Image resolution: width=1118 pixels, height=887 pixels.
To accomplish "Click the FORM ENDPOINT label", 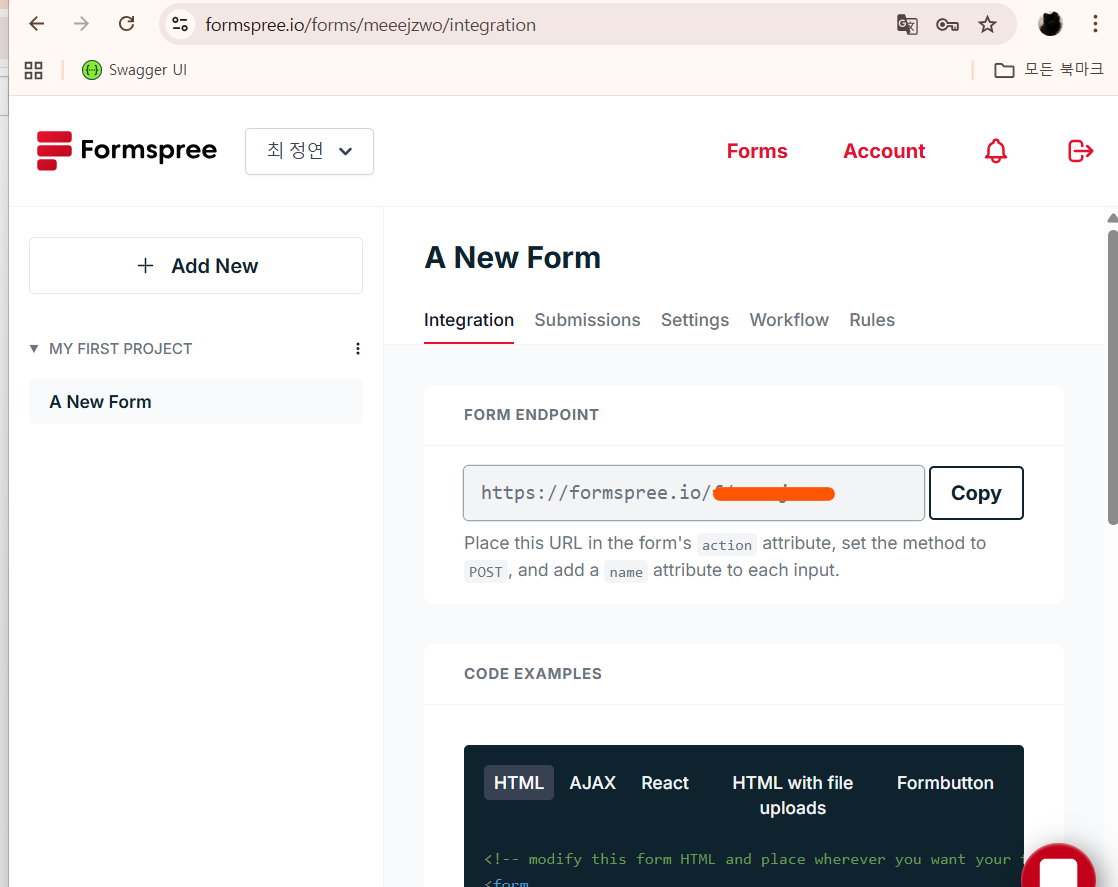I will coord(531,415).
